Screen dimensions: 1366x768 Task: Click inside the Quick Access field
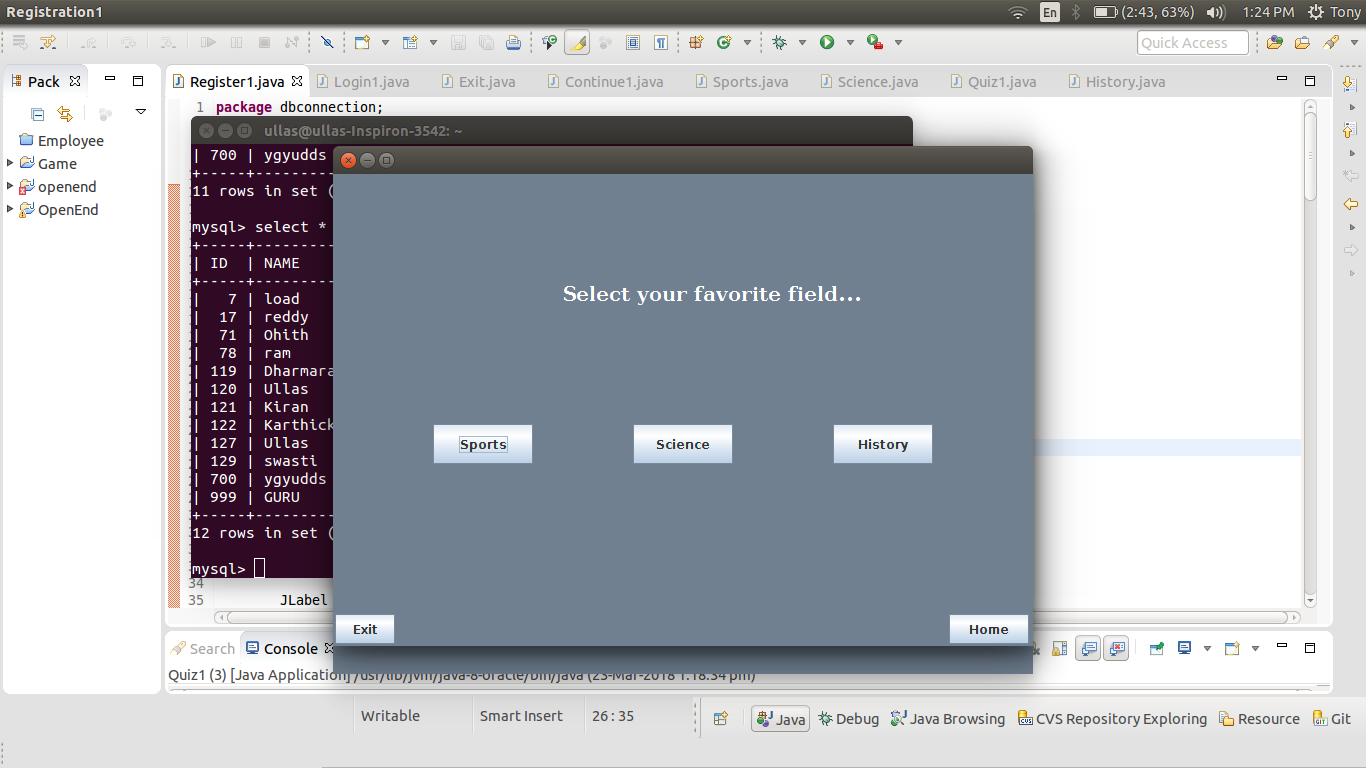tap(1192, 42)
